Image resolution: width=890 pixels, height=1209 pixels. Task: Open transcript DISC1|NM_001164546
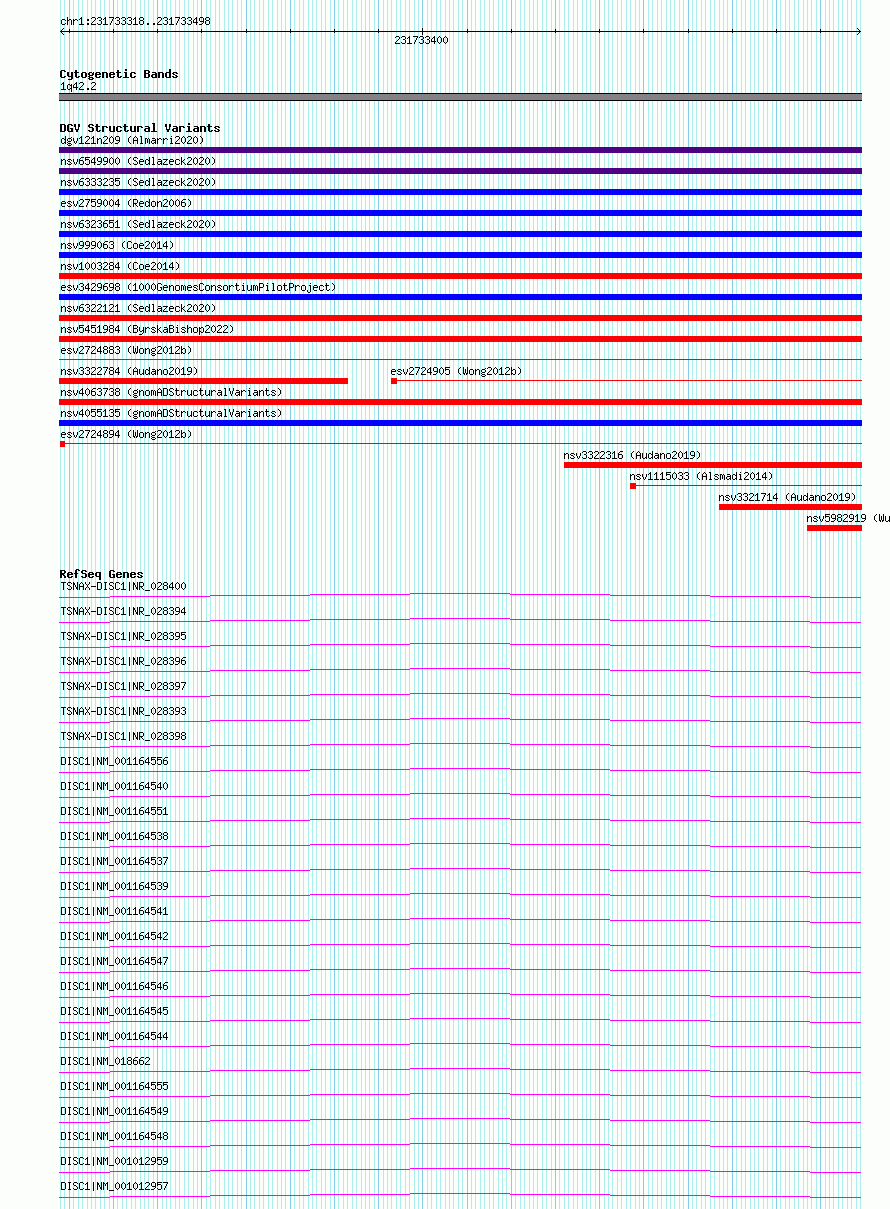coord(114,986)
